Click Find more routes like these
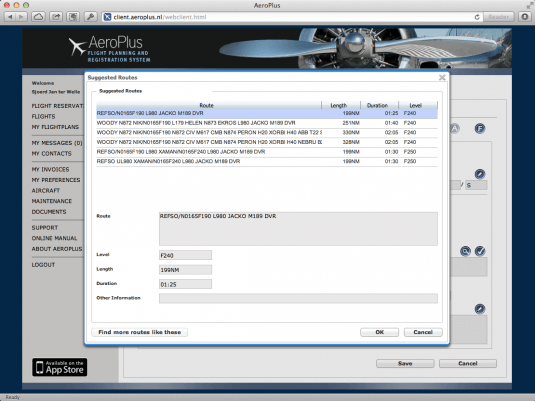Screen dimensions: 535x401 tap(140, 332)
